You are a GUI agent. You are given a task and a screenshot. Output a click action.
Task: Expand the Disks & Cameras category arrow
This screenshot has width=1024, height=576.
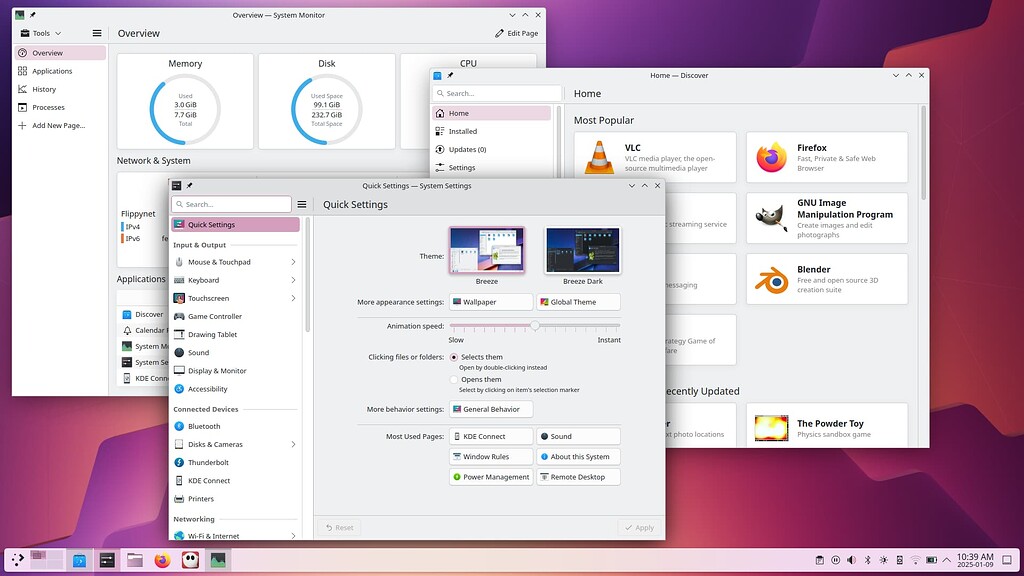point(293,444)
